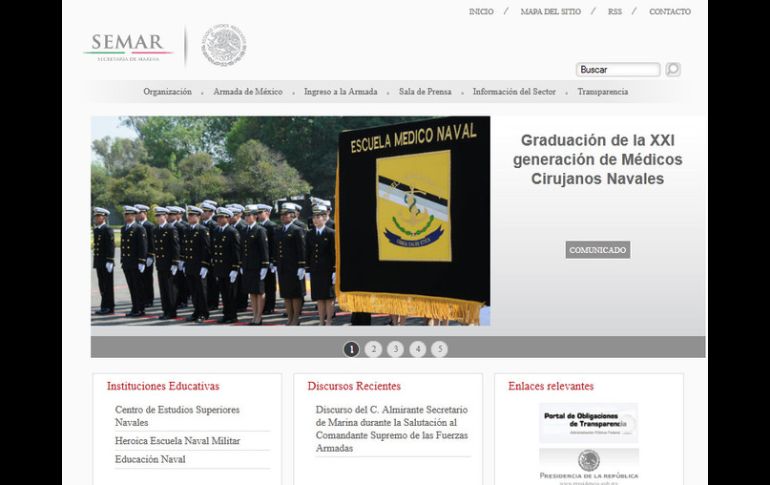770x485 pixels.
Task: Open the Transparencia menu item
Action: click(602, 92)
